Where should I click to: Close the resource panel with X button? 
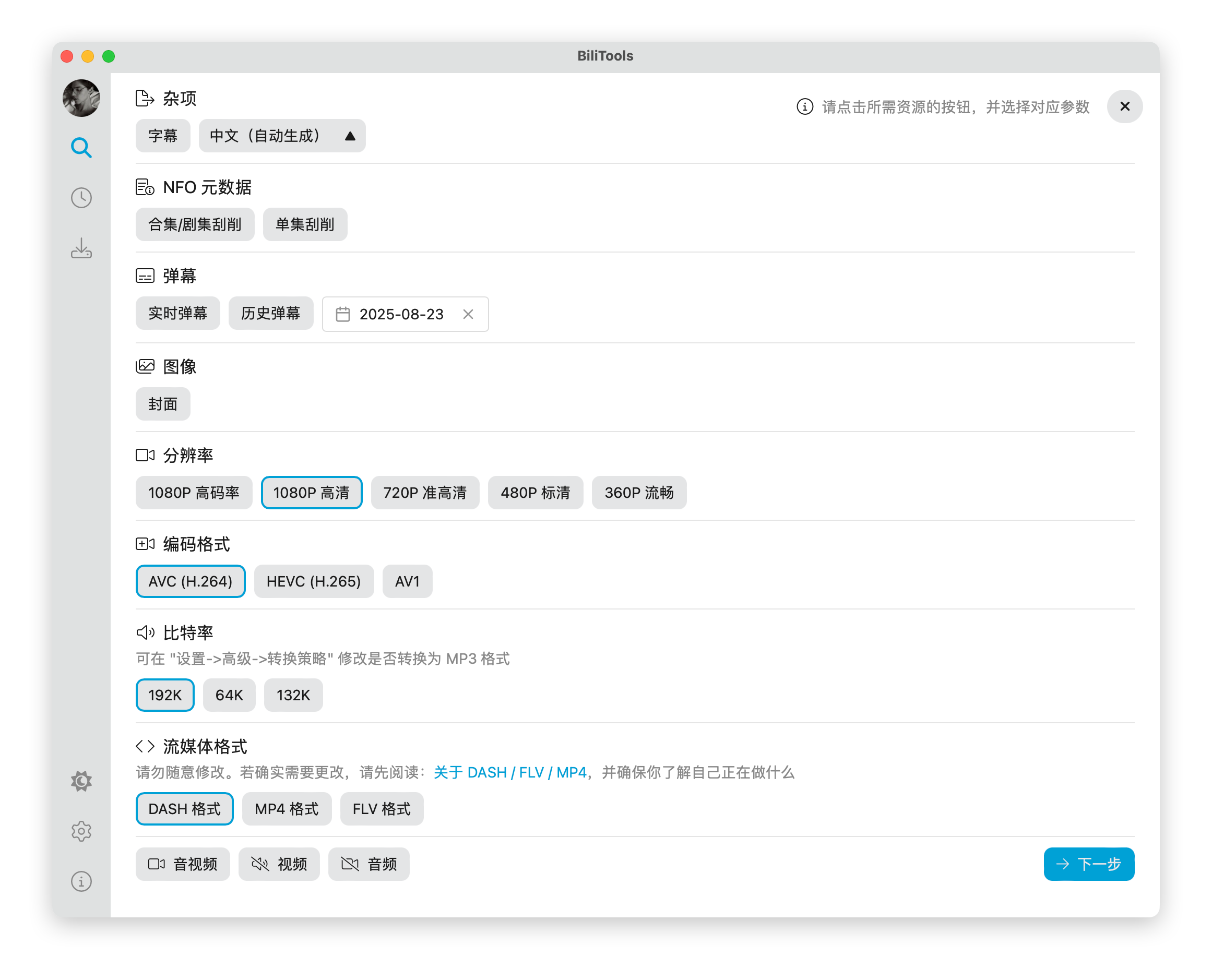1124,106
